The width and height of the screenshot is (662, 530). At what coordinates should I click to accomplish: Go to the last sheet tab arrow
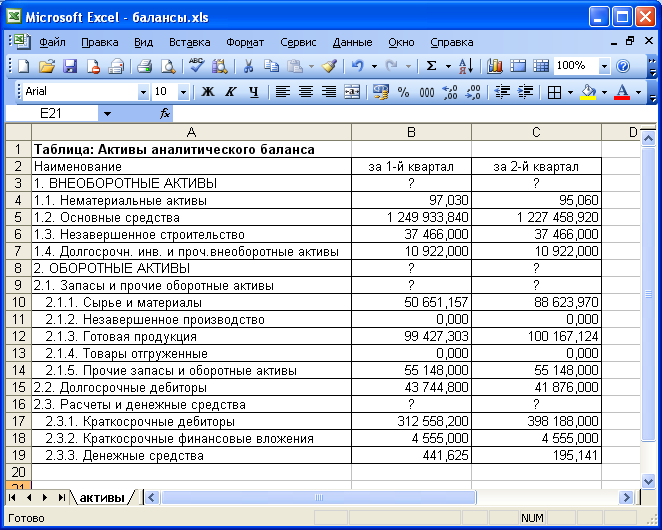tap(62, 497)
